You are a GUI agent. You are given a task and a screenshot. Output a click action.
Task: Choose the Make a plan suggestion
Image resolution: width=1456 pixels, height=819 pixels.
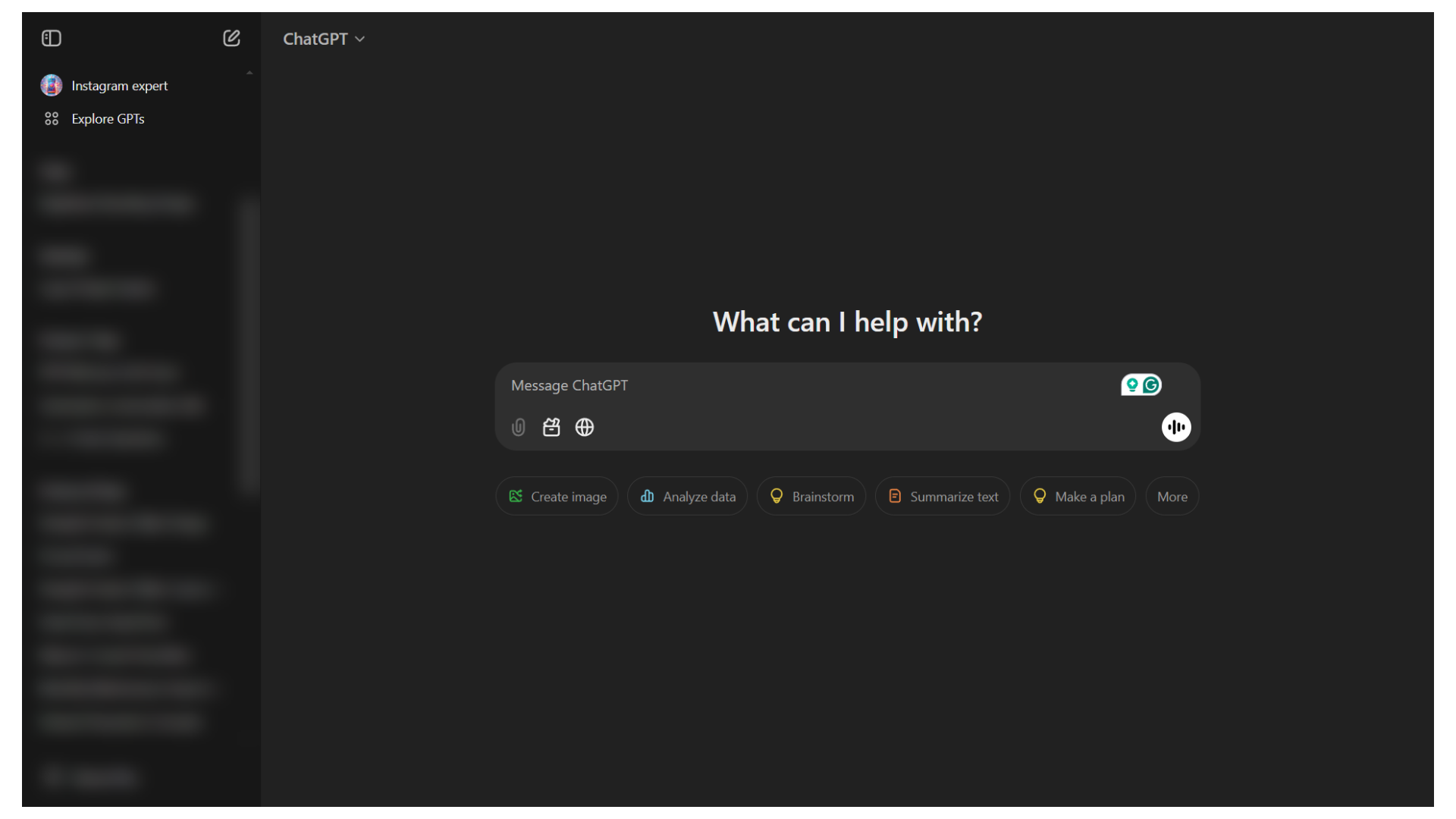click(x=1078, y=497)
